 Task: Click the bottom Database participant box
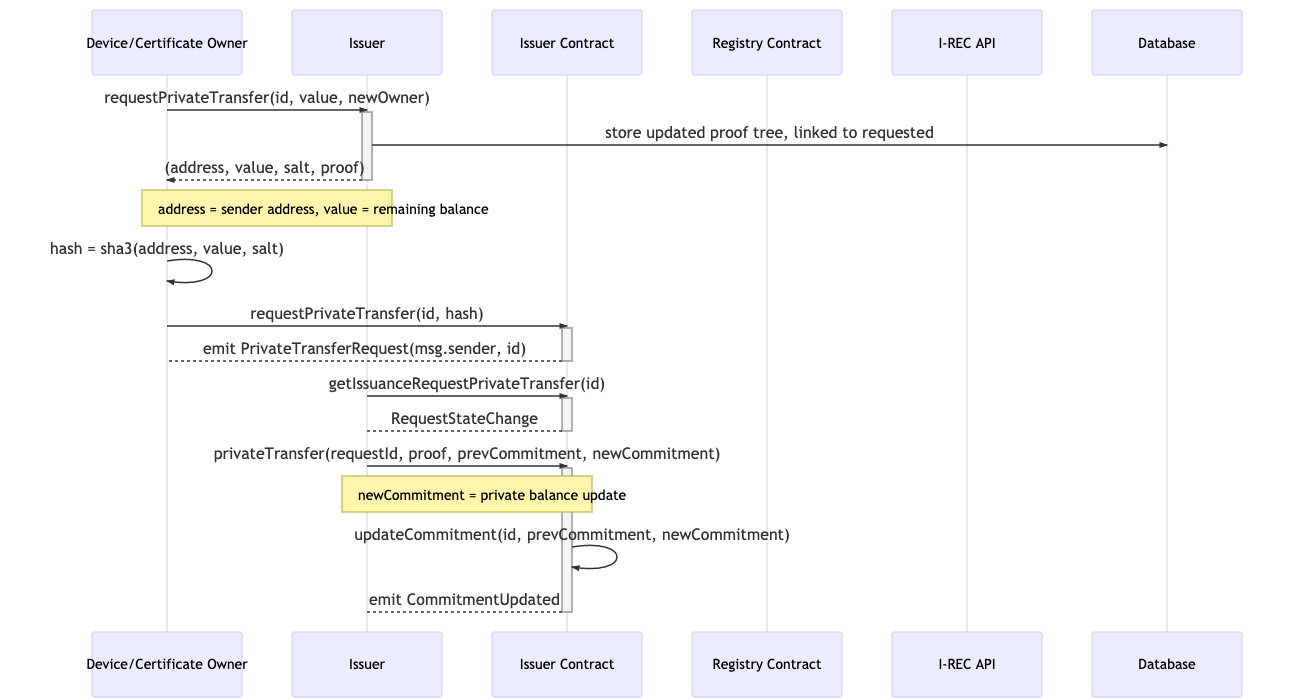click(1167, 664)
